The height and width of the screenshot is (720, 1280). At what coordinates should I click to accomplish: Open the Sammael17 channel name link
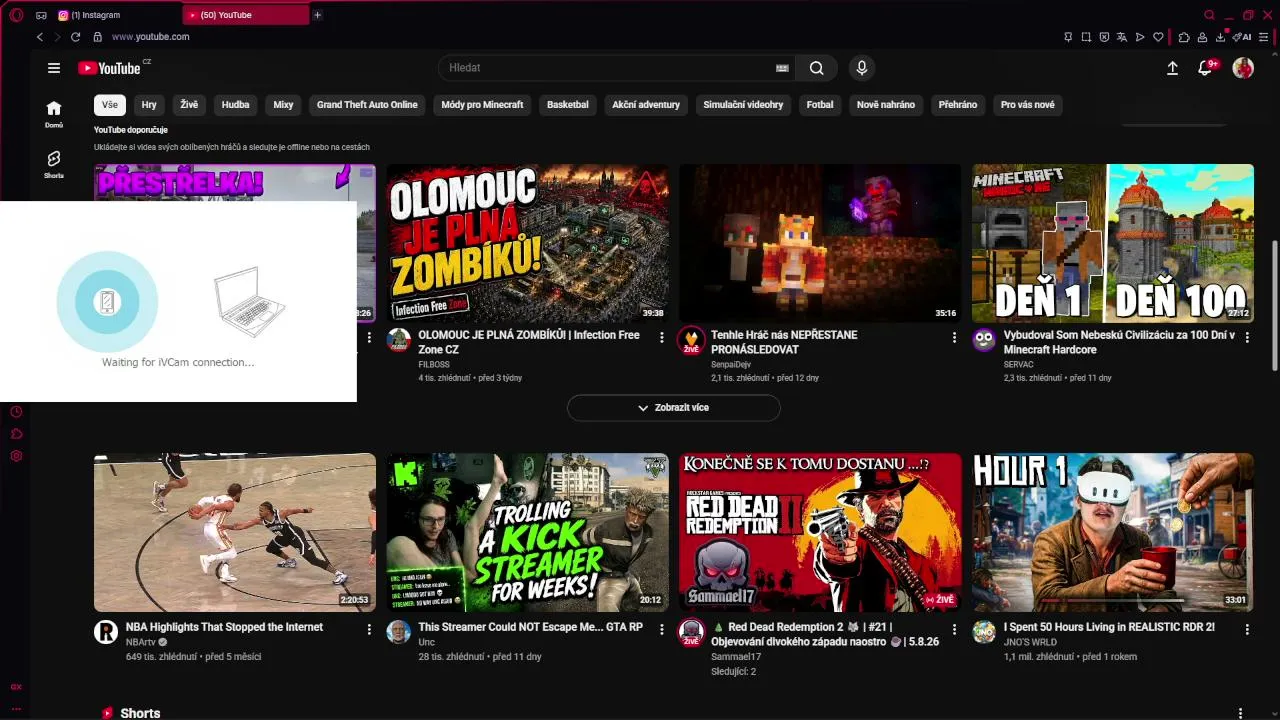tap(736, 657)
